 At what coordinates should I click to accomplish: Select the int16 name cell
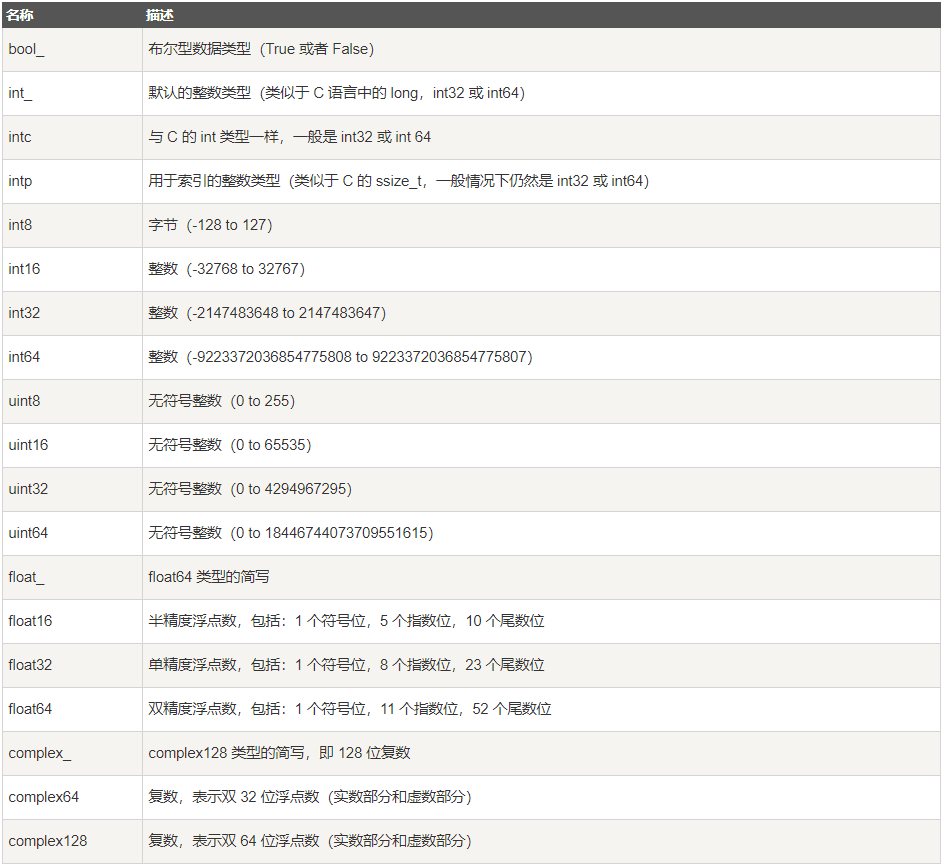[x=72, y=270]
